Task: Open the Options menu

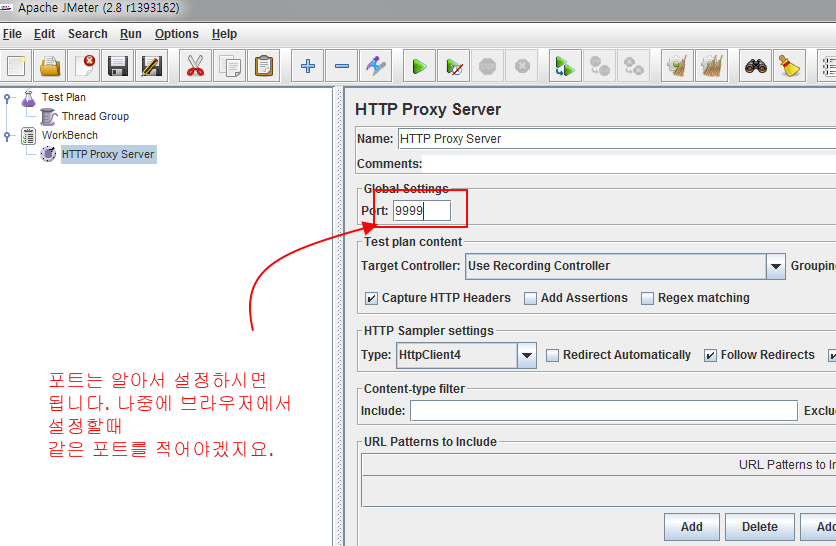Action: click(x=176, y=34)
